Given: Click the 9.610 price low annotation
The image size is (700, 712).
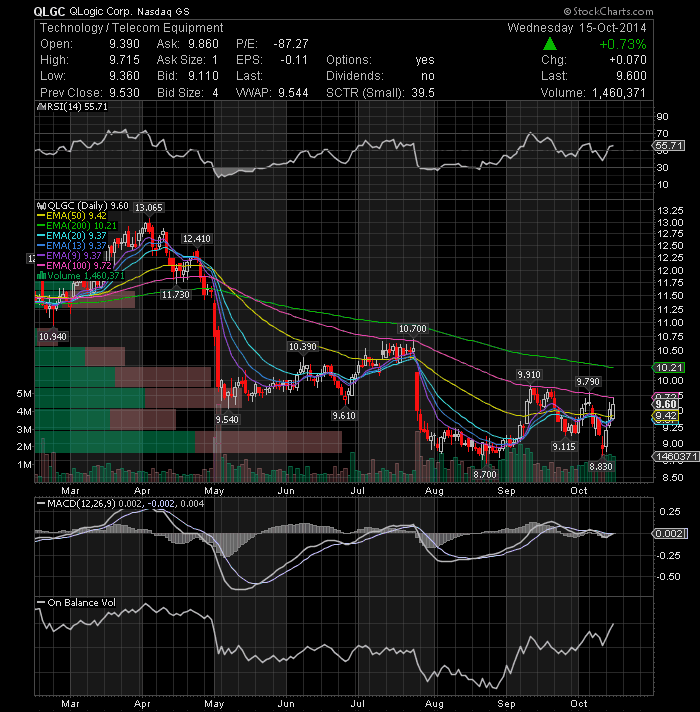Looking at the screenshot, I should pyautogui.click(x=344, y=415).
